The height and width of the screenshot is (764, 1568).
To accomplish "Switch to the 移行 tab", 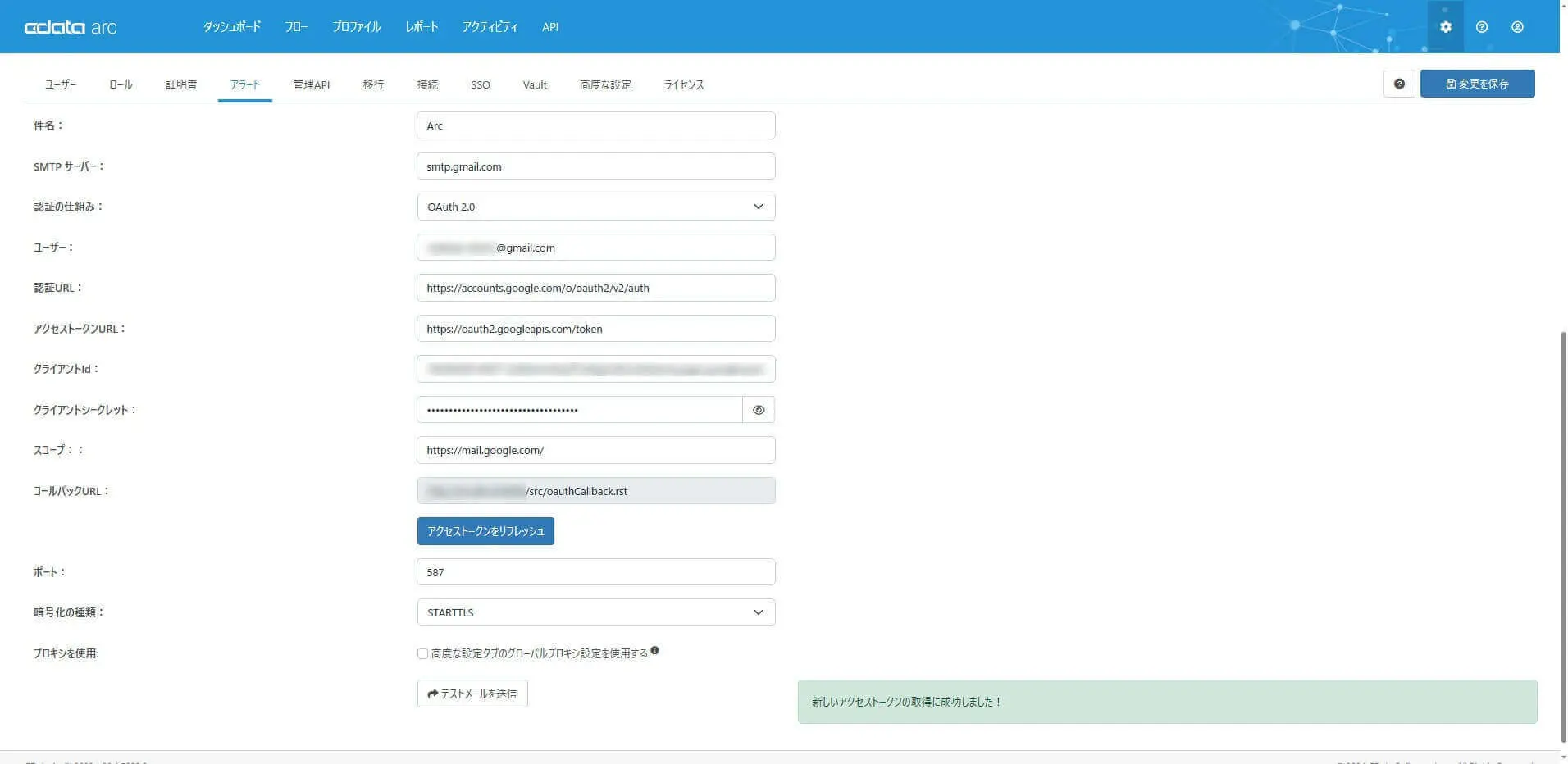I will tap(373, 84).
